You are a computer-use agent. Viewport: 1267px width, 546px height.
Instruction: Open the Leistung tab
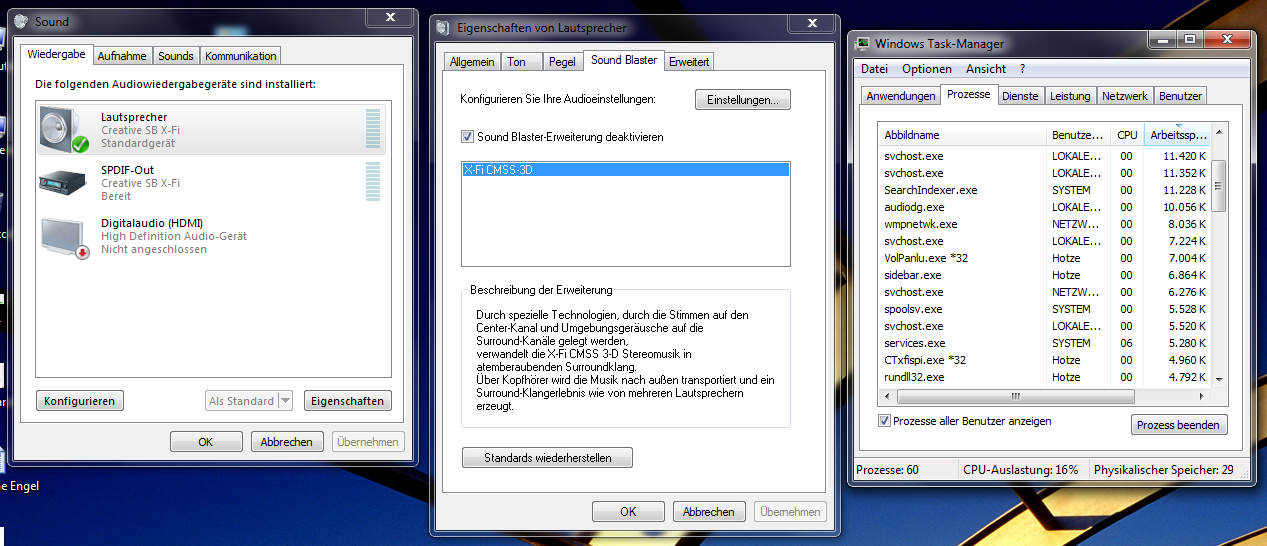click(x=1070, y=96)
